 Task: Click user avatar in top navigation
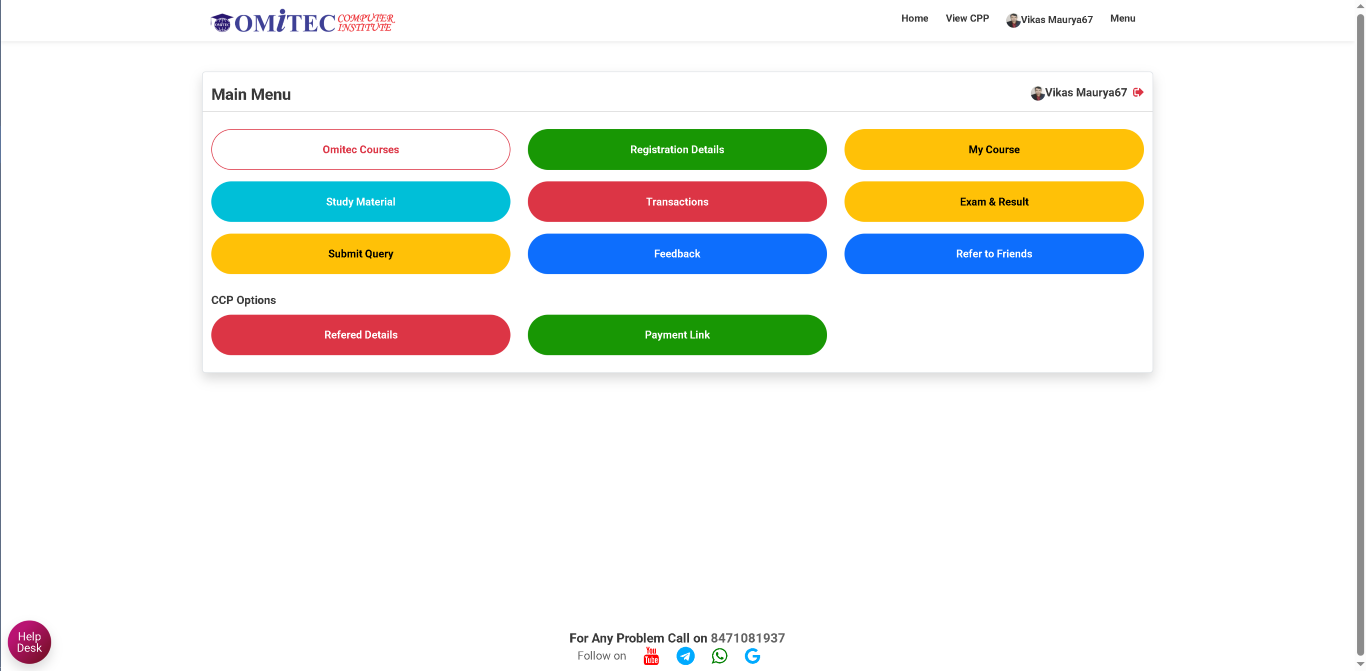click(x=1013, y=20)
